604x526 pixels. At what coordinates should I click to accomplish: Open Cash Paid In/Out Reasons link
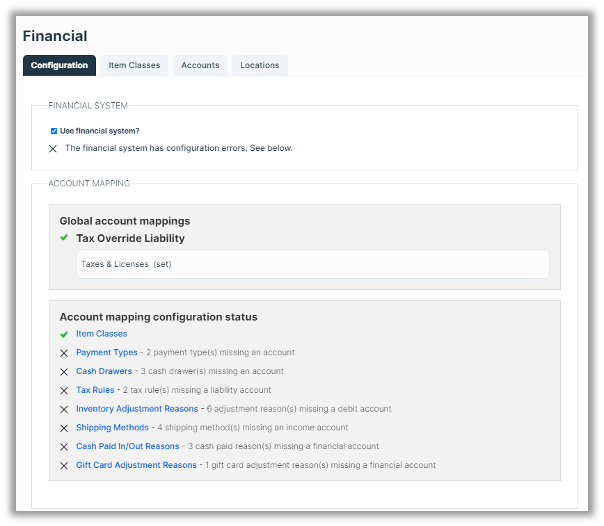pos(127,446)
